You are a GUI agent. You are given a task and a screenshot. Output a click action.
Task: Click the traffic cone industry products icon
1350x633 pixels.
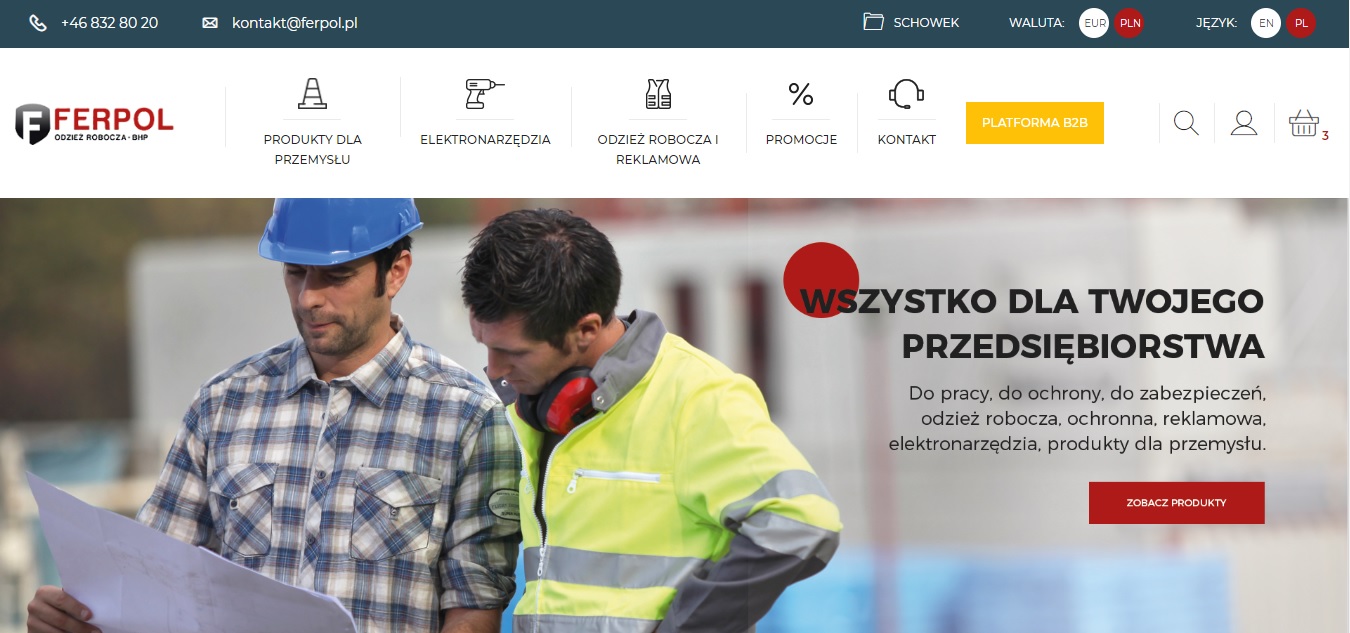(x=312, y=94)
